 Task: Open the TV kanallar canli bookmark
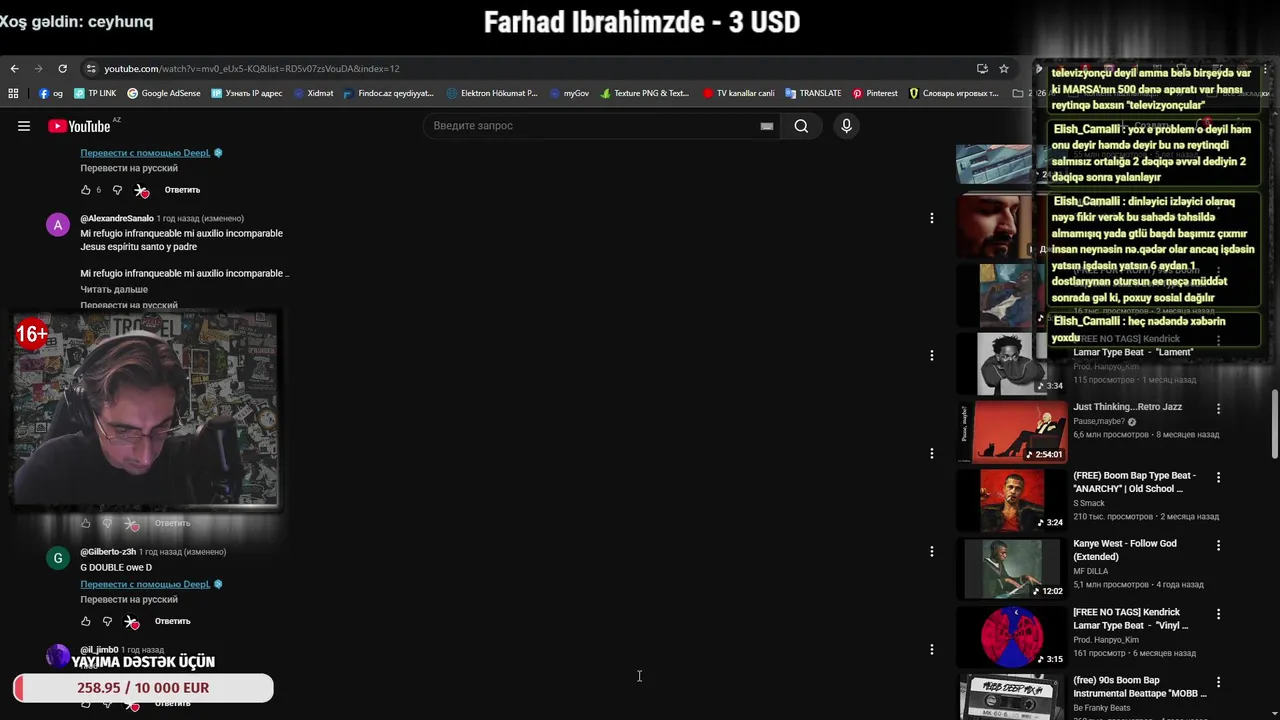(739, 93)
